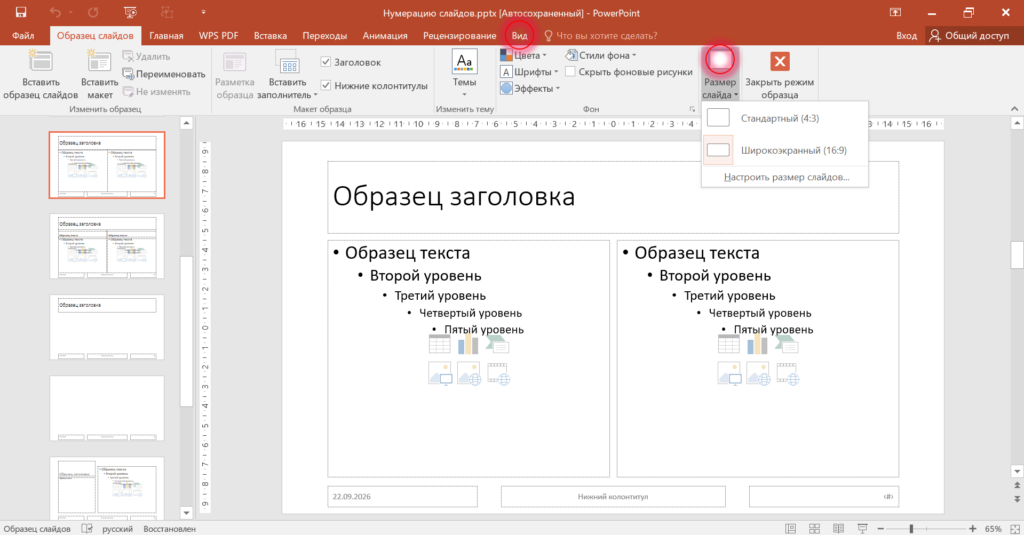1024x535 pixels.
Task: Click the thumbnail pane scroll-down arrow
Action: (x=186, y=513)
